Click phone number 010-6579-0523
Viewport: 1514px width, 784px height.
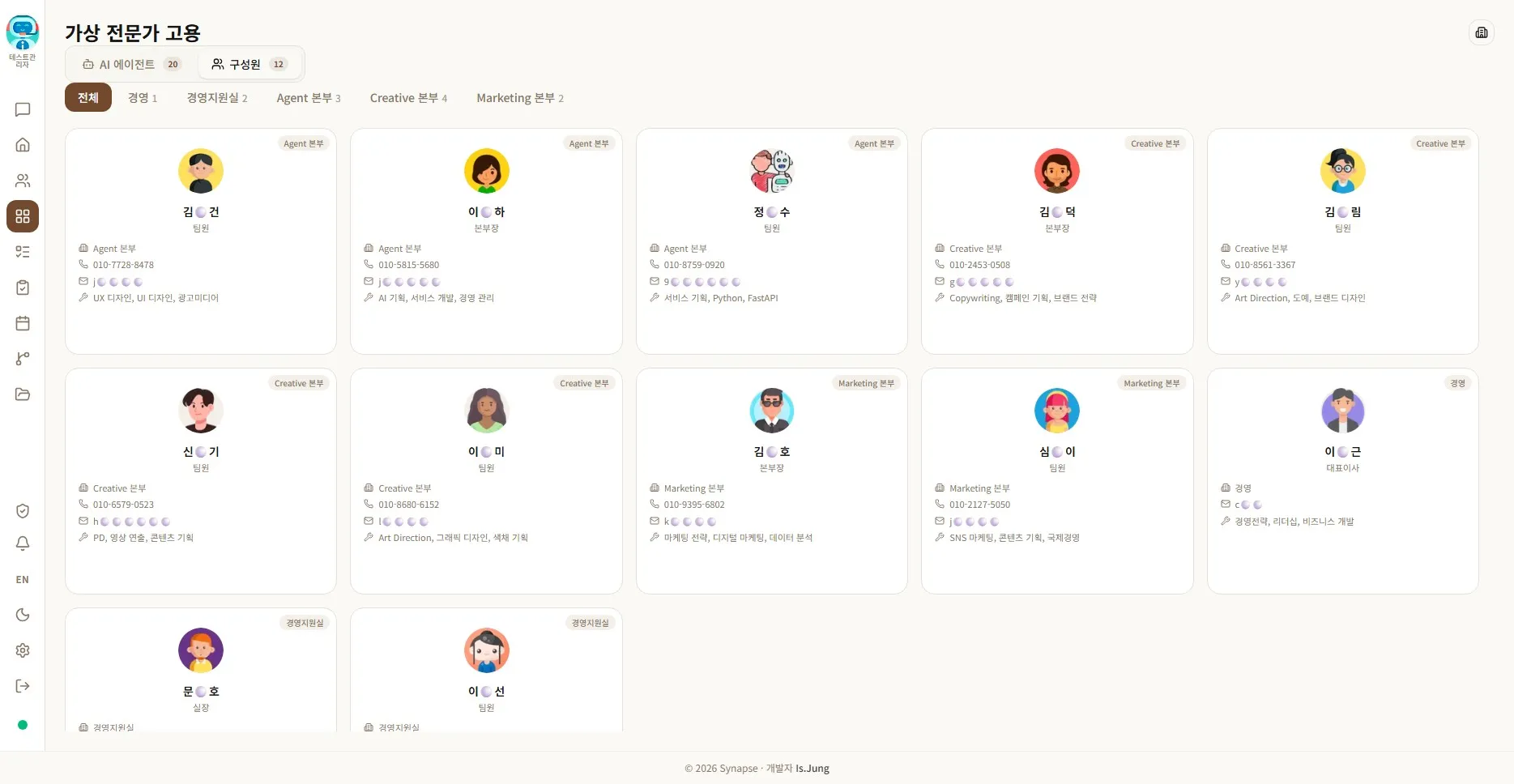coord(123,505)
